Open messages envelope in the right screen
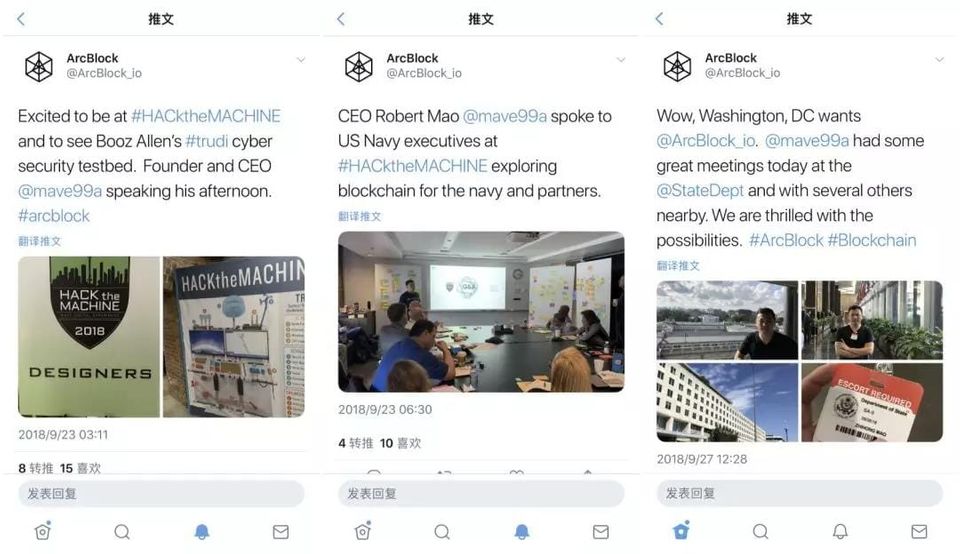Screen dimensions: 960x554 click(919, 531)
